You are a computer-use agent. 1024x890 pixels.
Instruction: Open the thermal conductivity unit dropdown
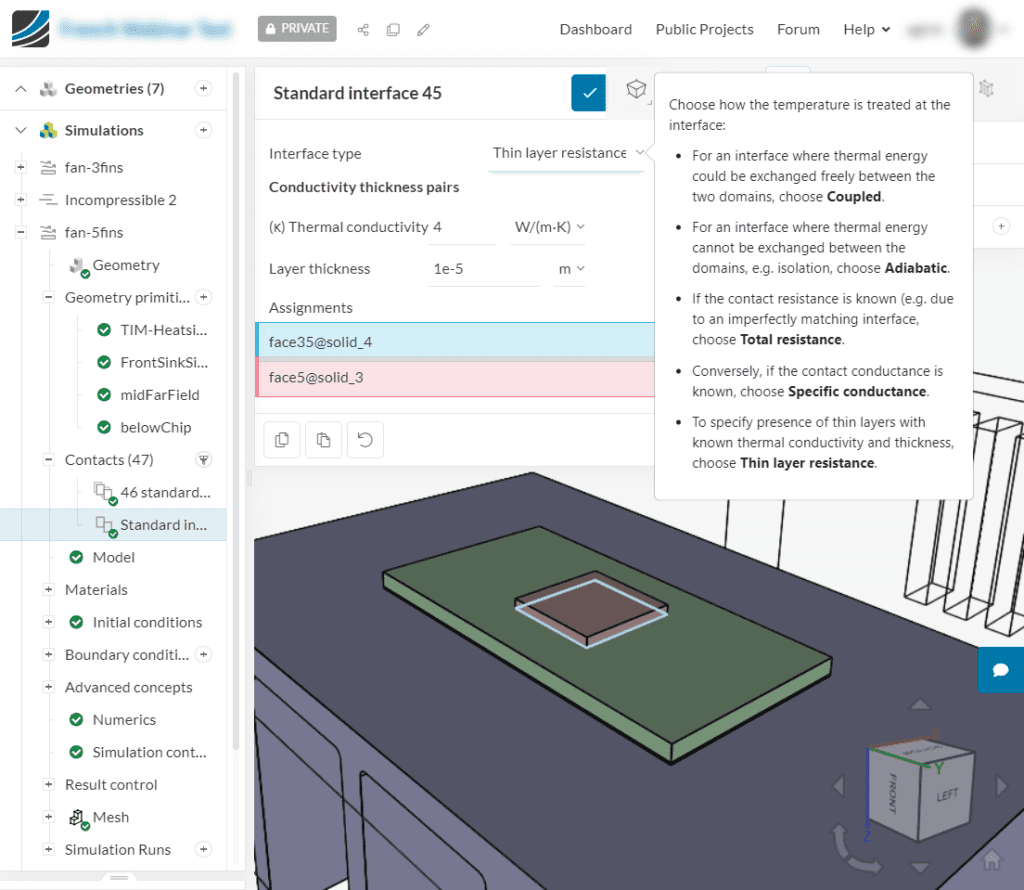coord(548,227)
